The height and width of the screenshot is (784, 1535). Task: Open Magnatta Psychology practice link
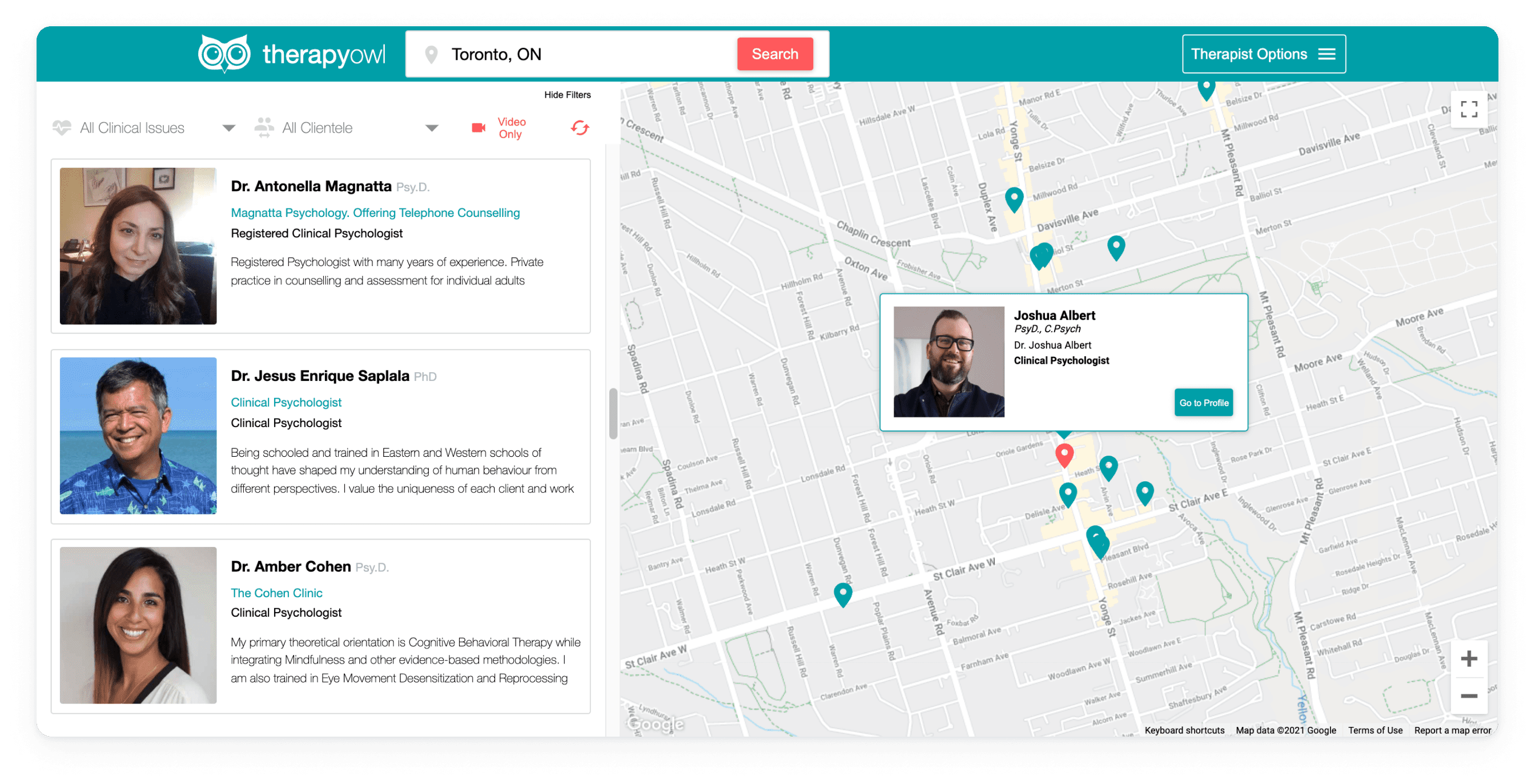[375, 212]
